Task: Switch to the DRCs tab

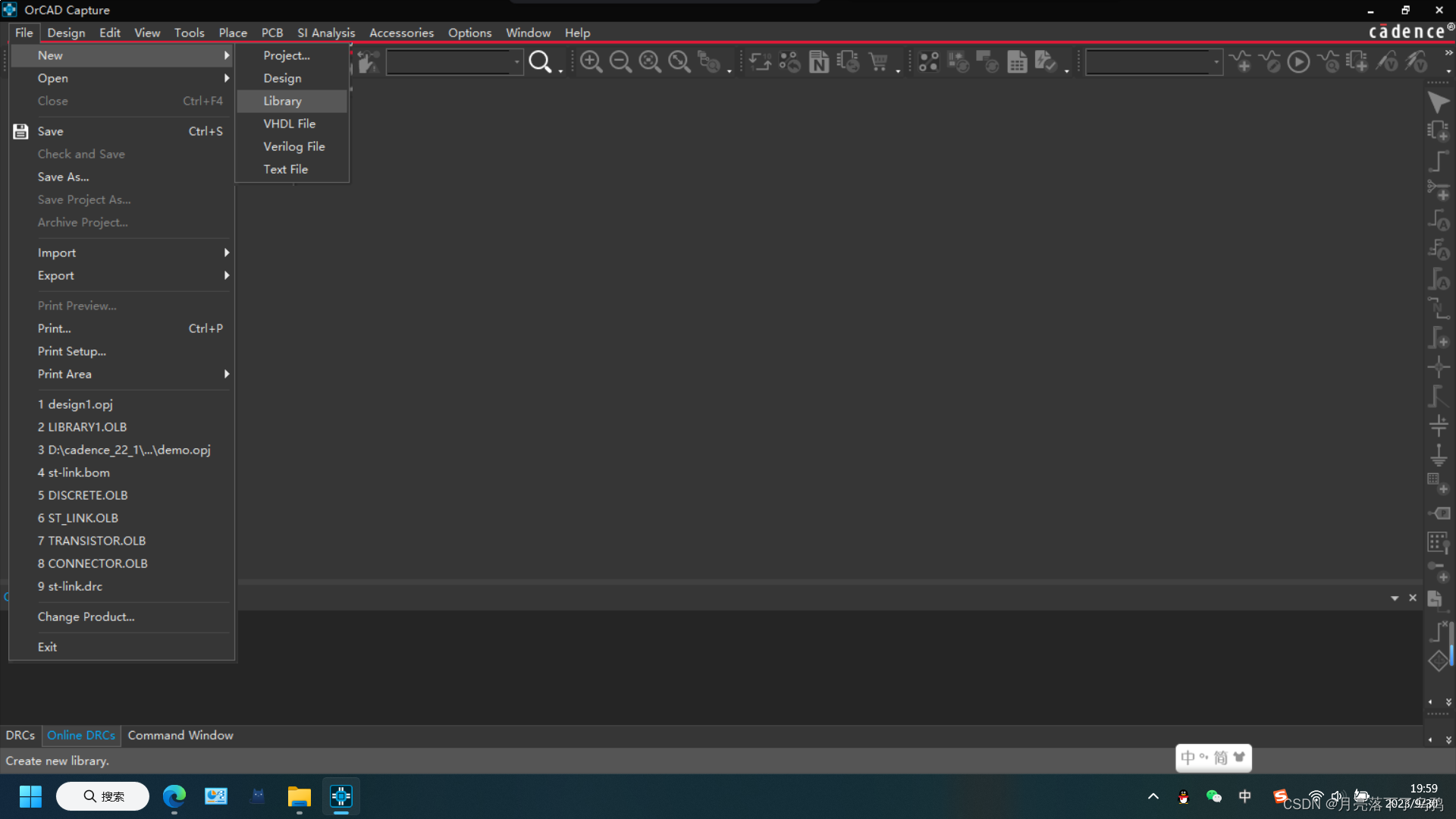Action: pyautogui.click(x=20, y=735)
